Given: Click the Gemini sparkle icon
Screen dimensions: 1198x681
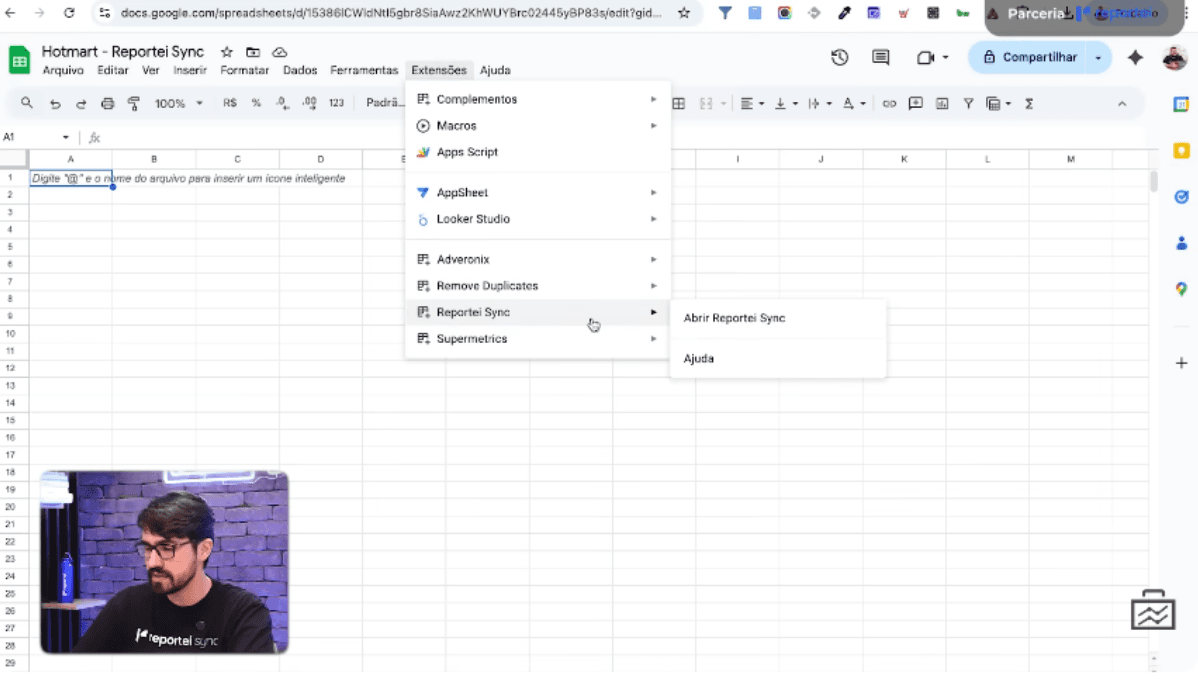Looking at the screenshot, I should pos(1135,58).
